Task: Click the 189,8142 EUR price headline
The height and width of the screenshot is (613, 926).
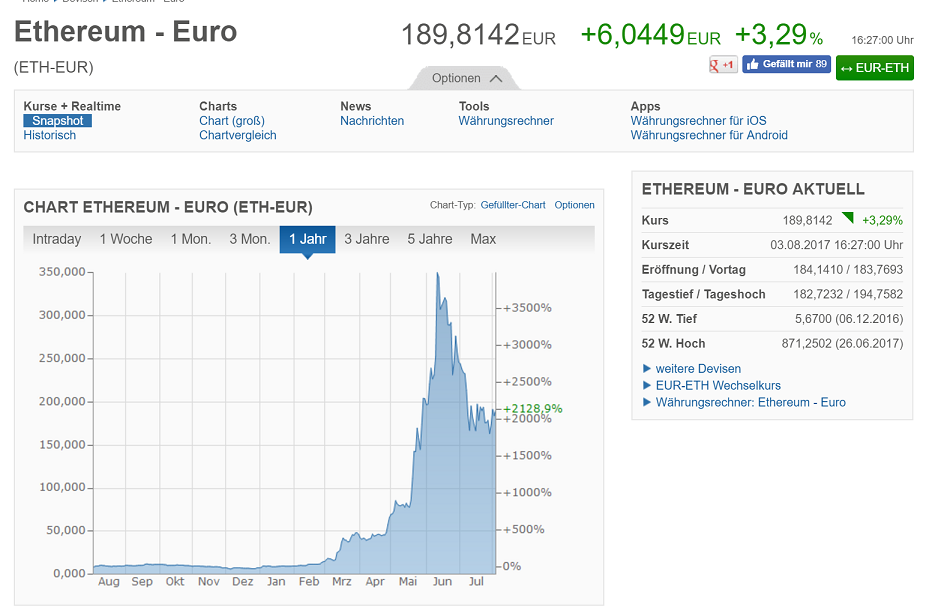Action: click(x=478, y=35)
